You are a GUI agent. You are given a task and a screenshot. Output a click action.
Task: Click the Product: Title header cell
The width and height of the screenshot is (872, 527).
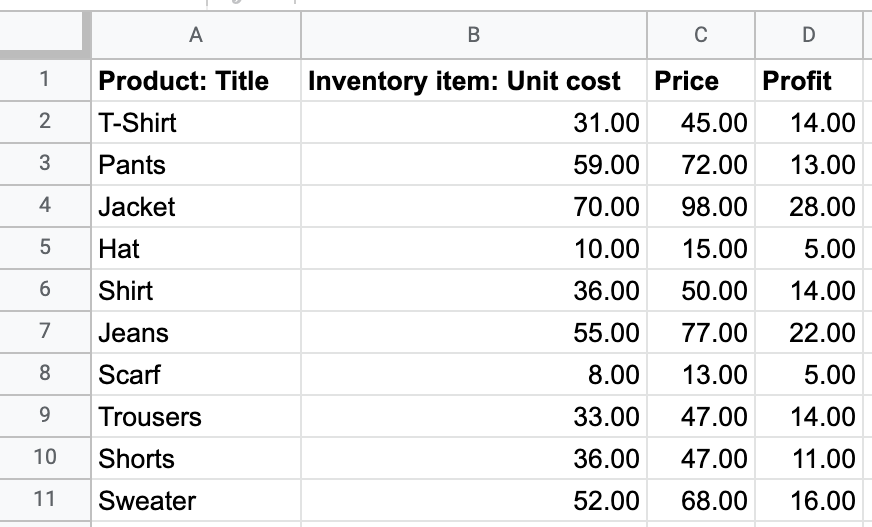coord(196,81)
